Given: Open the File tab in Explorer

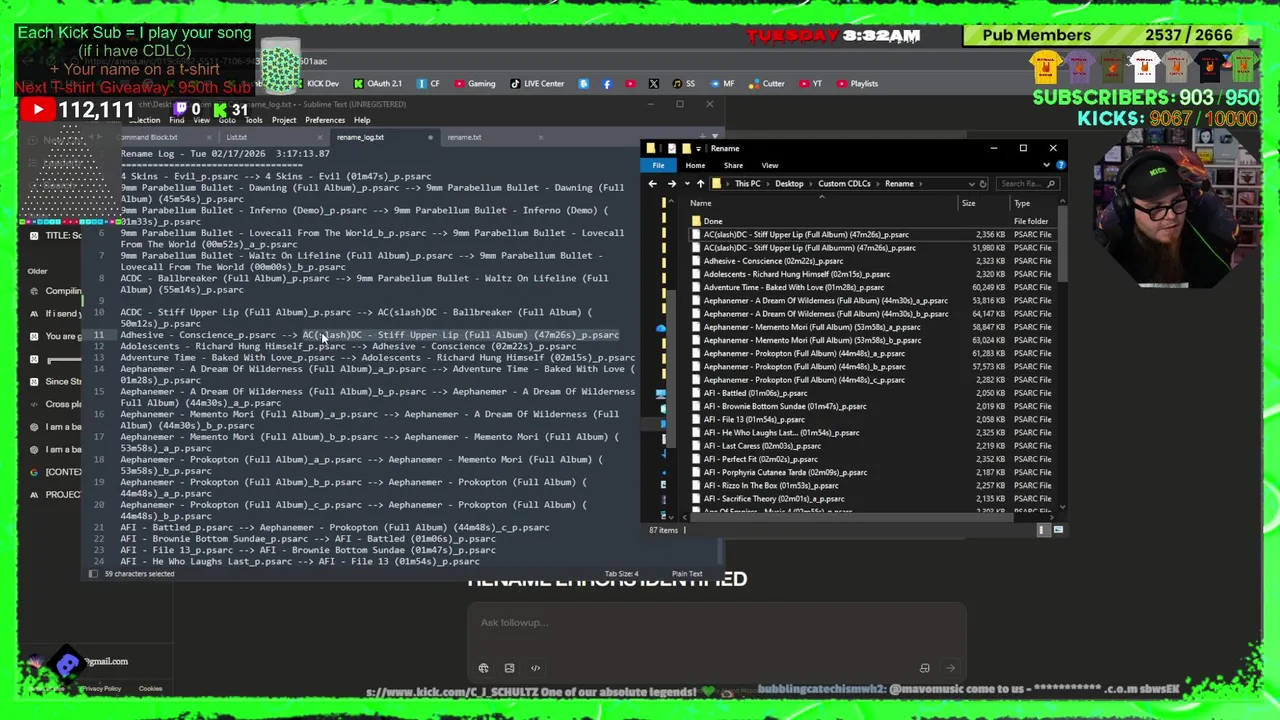Looking at the screenshot, I should 658,166.
